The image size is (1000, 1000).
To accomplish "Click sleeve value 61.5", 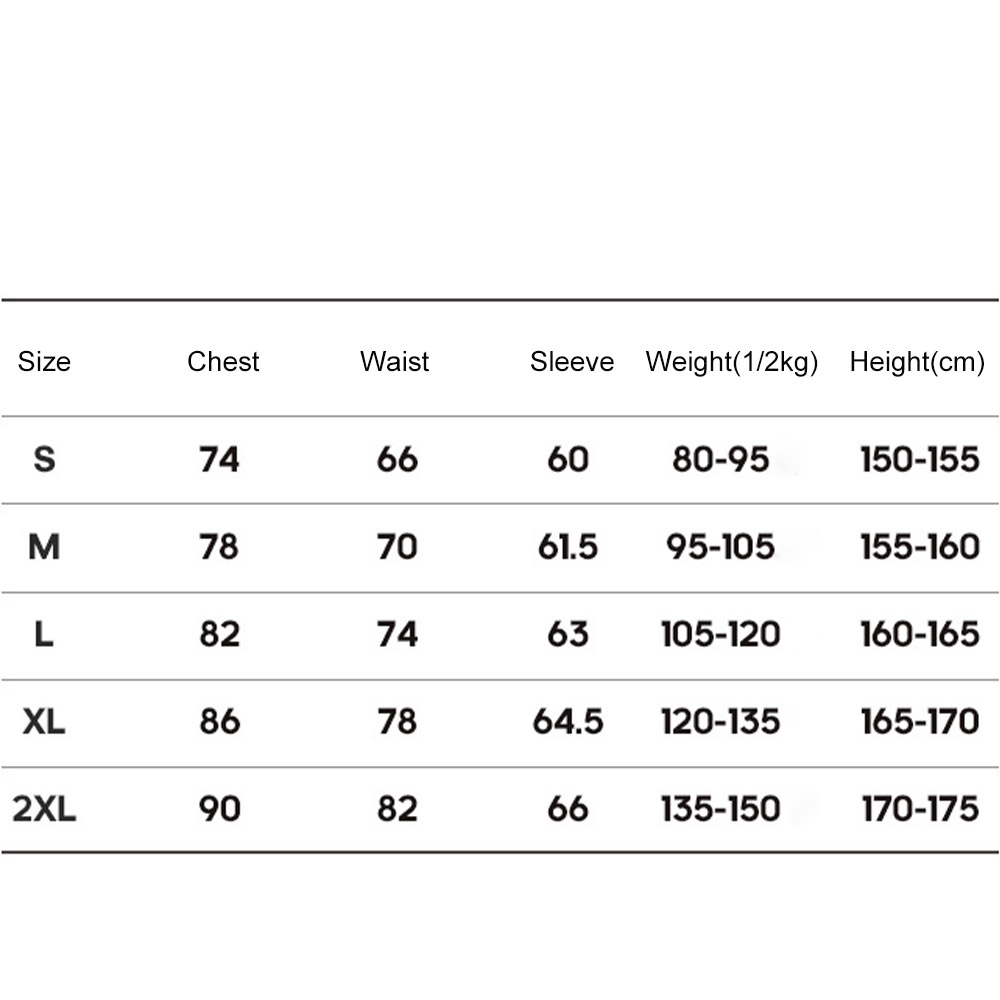I will click(x=568, y=547).
